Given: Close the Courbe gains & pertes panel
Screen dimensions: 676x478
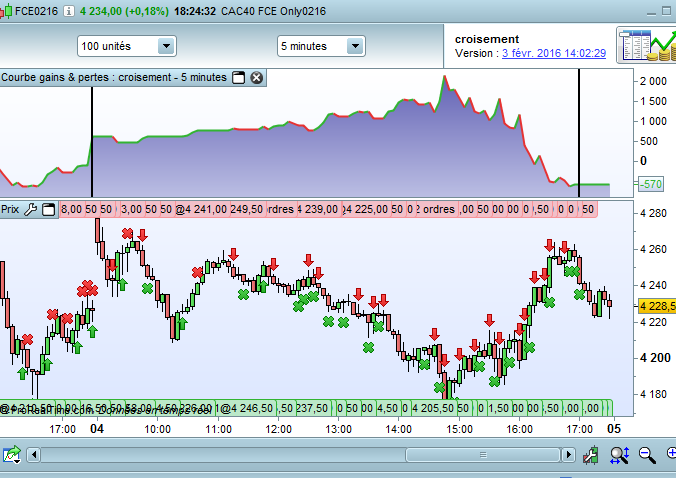Looking at the screenshot, I should pyautogui.click(x=256, y=78).
